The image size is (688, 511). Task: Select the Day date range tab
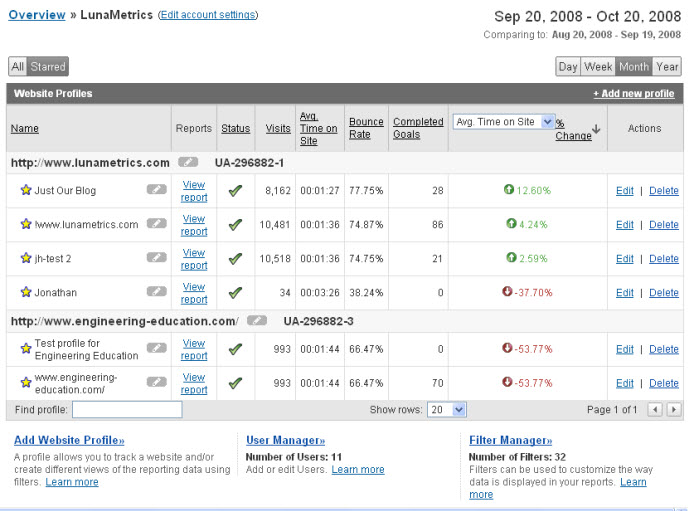tap(568, 67)
